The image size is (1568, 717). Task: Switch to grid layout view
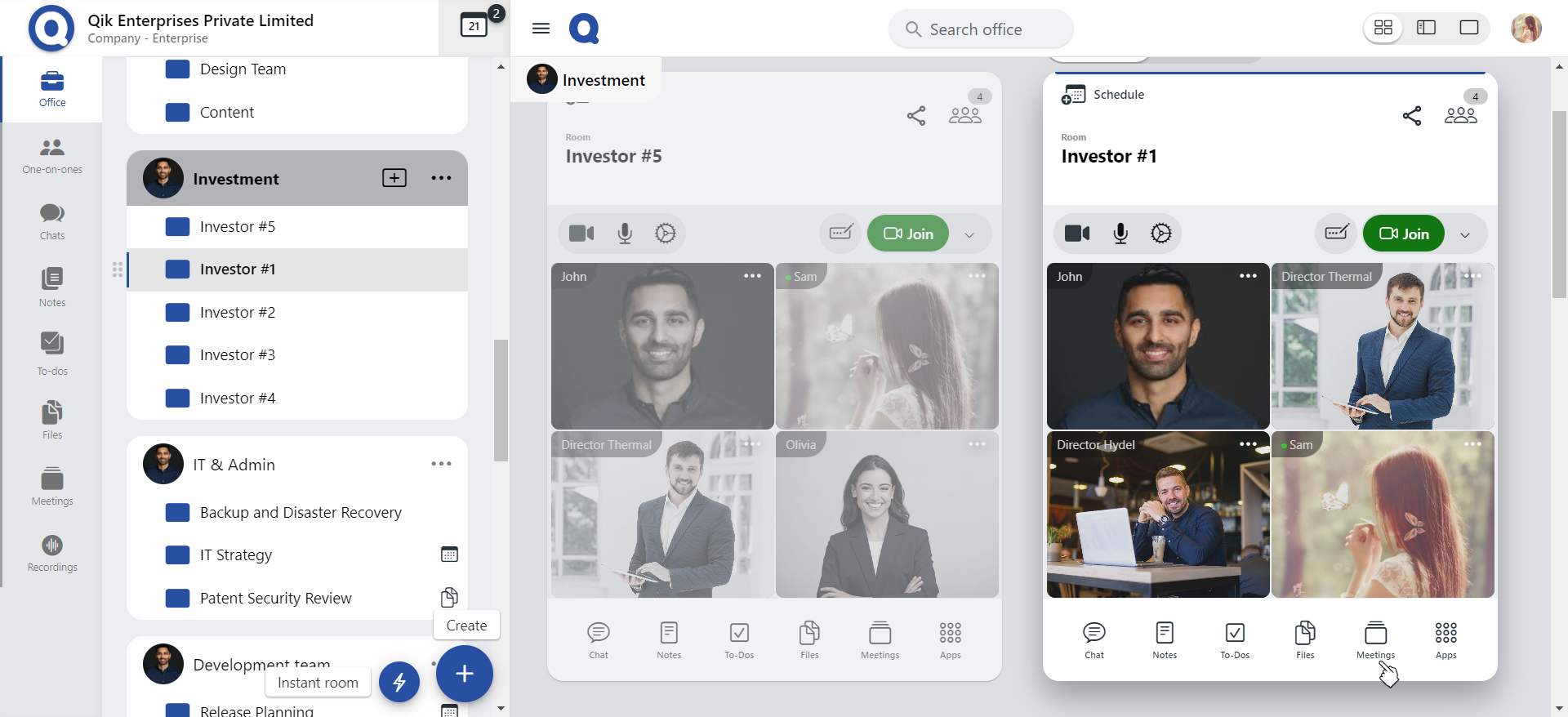[1383, 29]
